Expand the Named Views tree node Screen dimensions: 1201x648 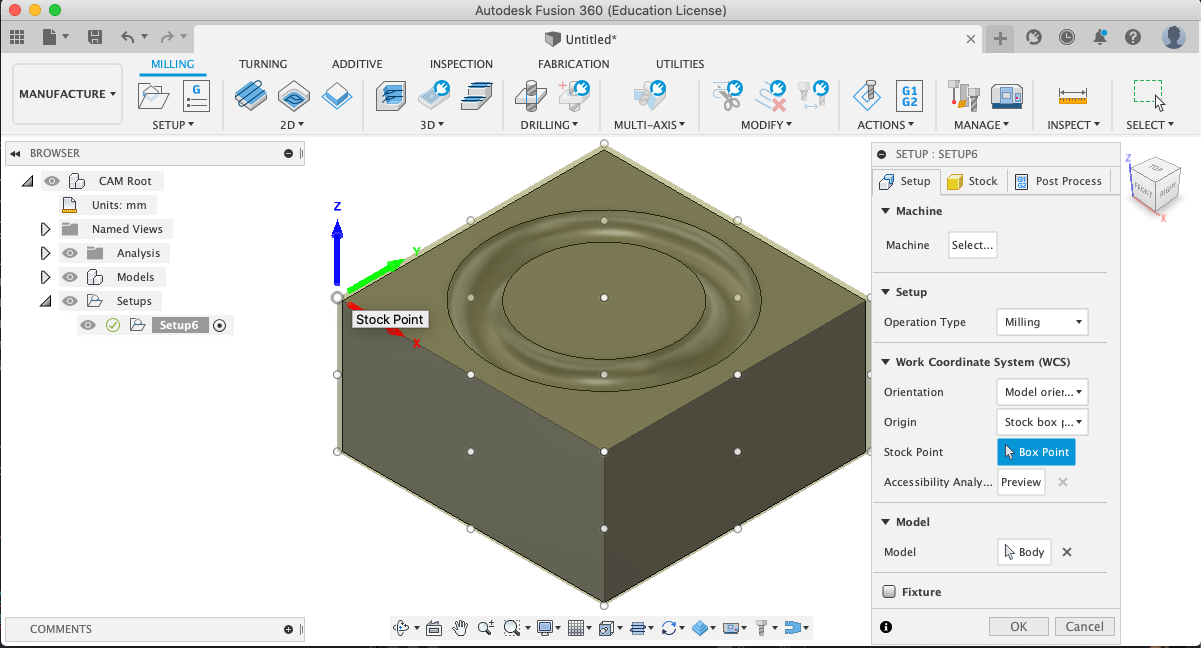pyautogui.click(x=45, y=229)
